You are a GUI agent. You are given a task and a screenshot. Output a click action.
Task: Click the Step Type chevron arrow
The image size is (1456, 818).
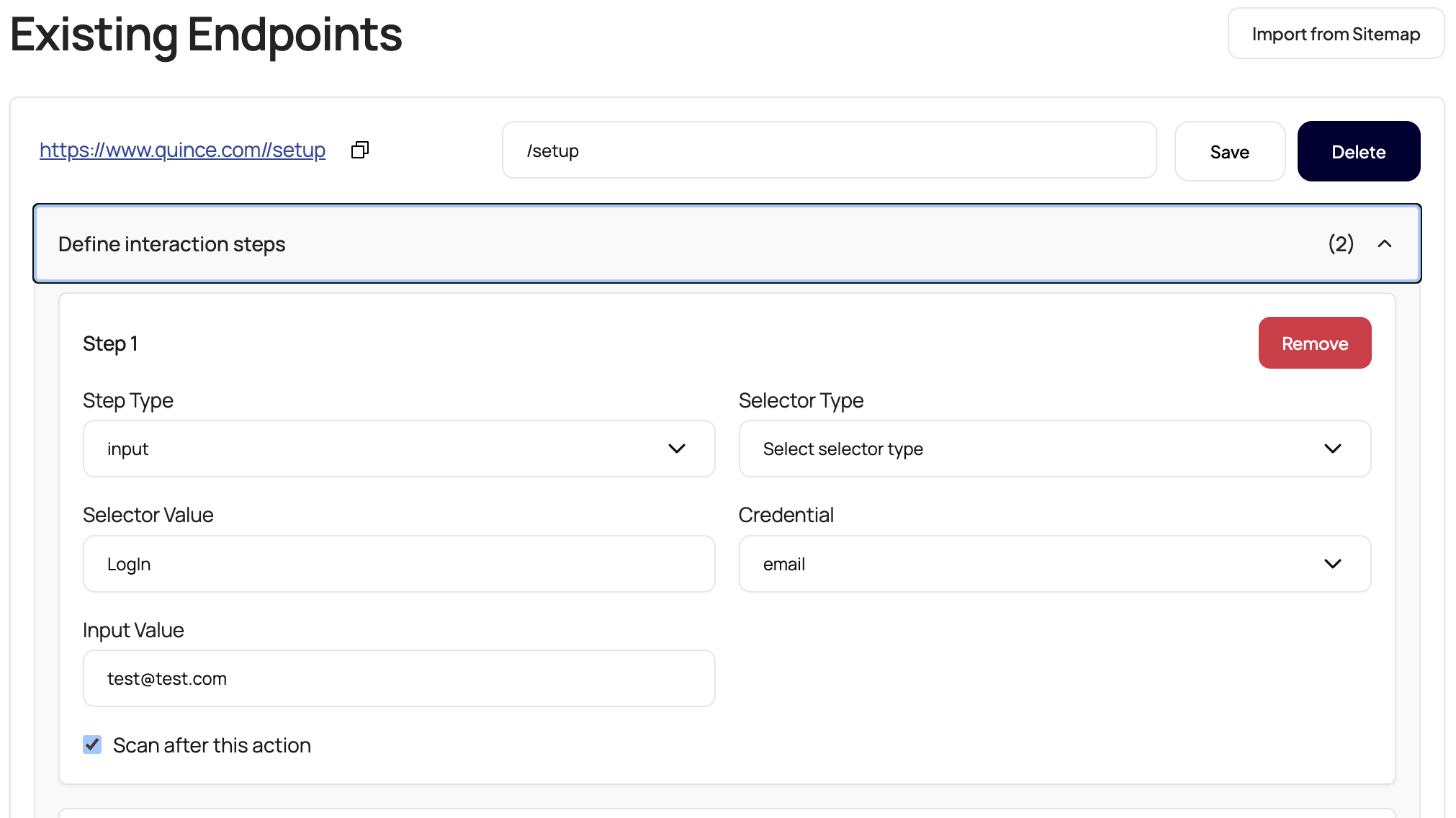coord(677,449)
